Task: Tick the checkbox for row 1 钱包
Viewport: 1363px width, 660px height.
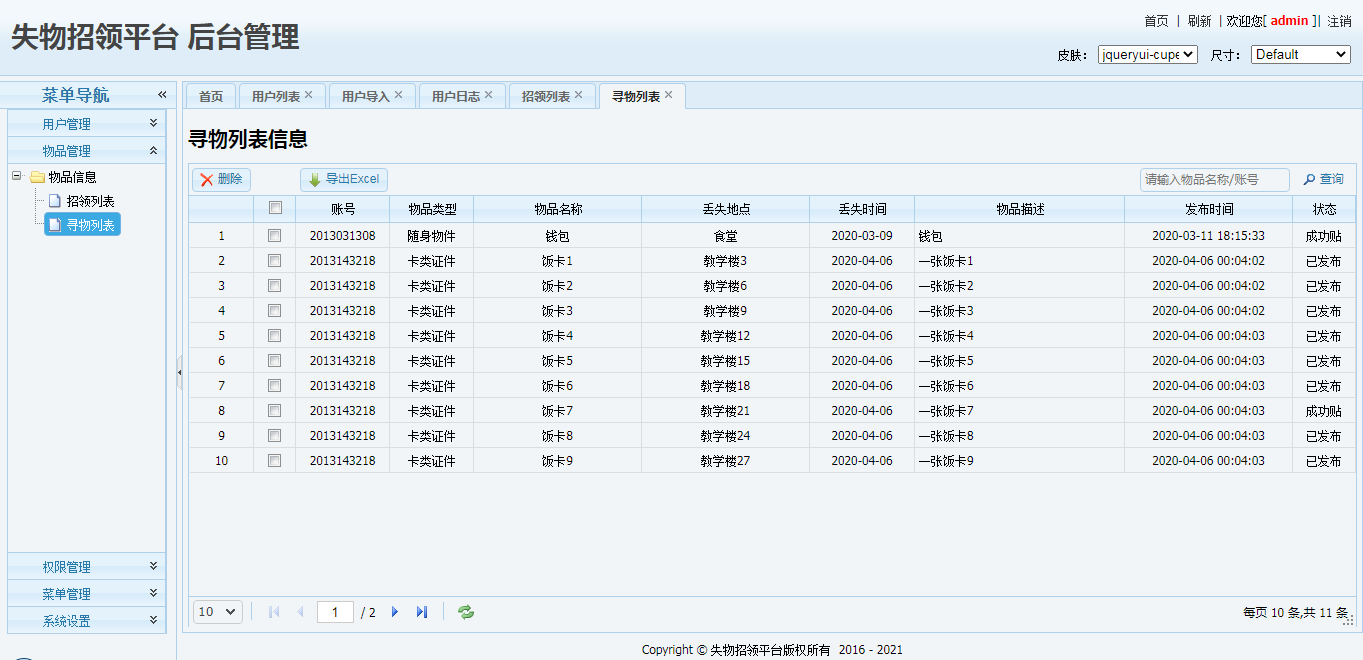Action: coord(275,236)
